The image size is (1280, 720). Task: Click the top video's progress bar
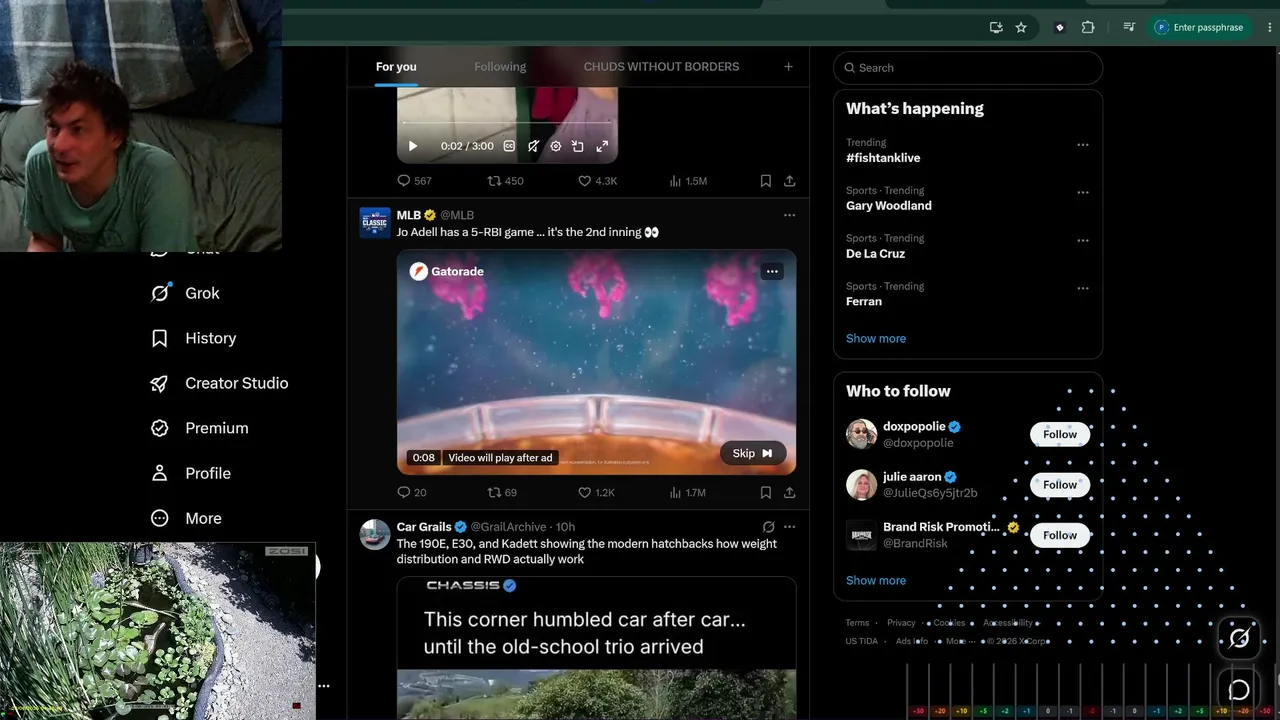pos(507,122)
